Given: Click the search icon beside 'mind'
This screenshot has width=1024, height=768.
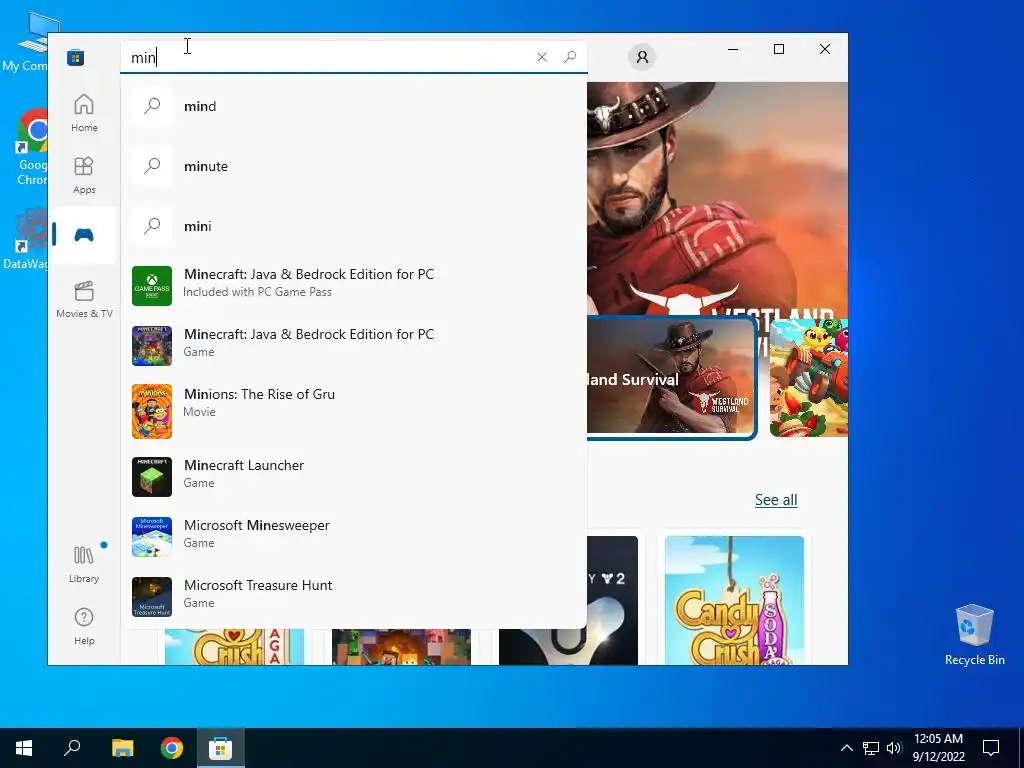Looking at the screenshot, I should tap(152, 105).
